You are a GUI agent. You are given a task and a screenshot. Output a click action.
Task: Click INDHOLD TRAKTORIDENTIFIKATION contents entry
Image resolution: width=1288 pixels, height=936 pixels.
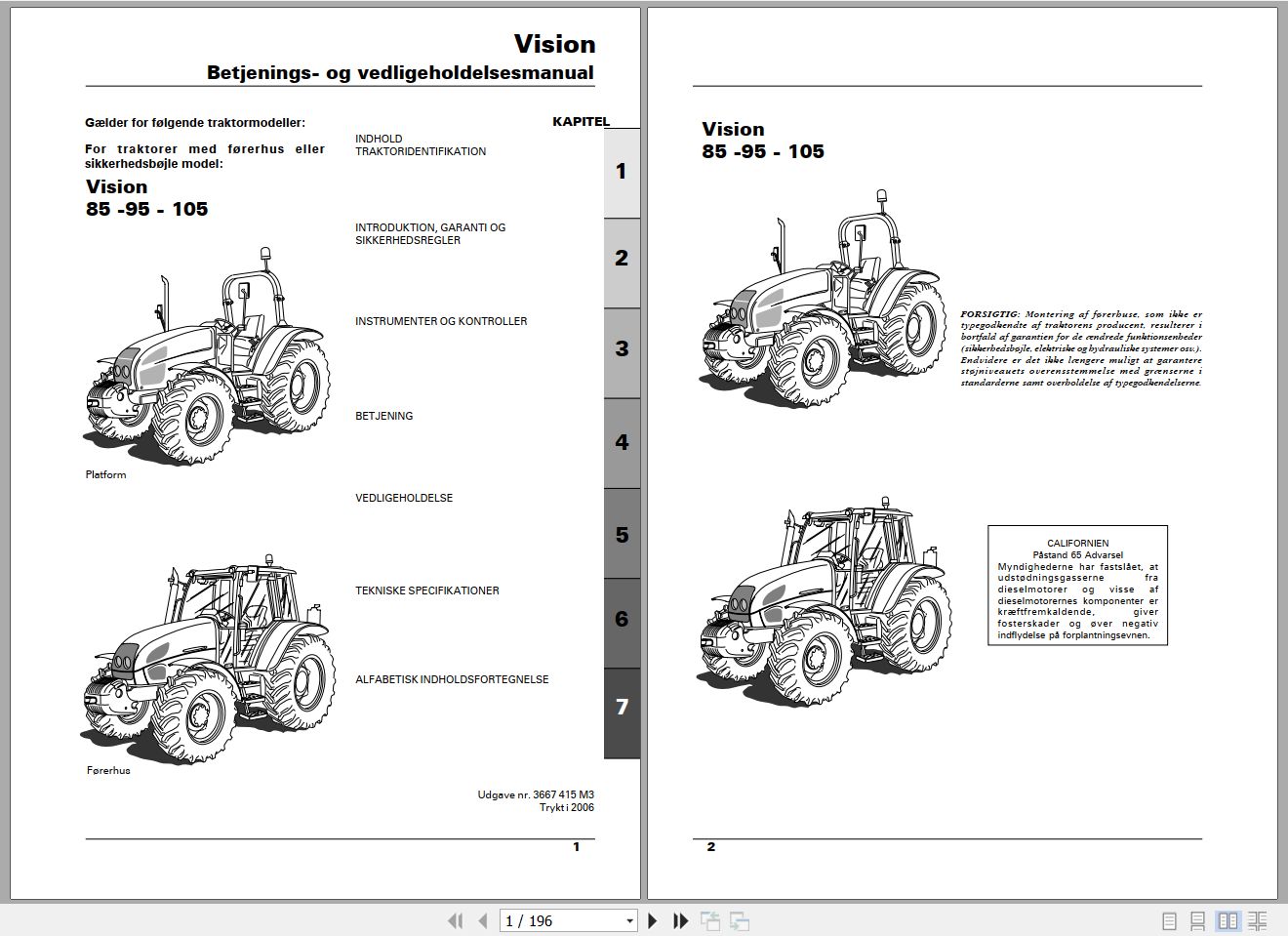click(421, 145)
